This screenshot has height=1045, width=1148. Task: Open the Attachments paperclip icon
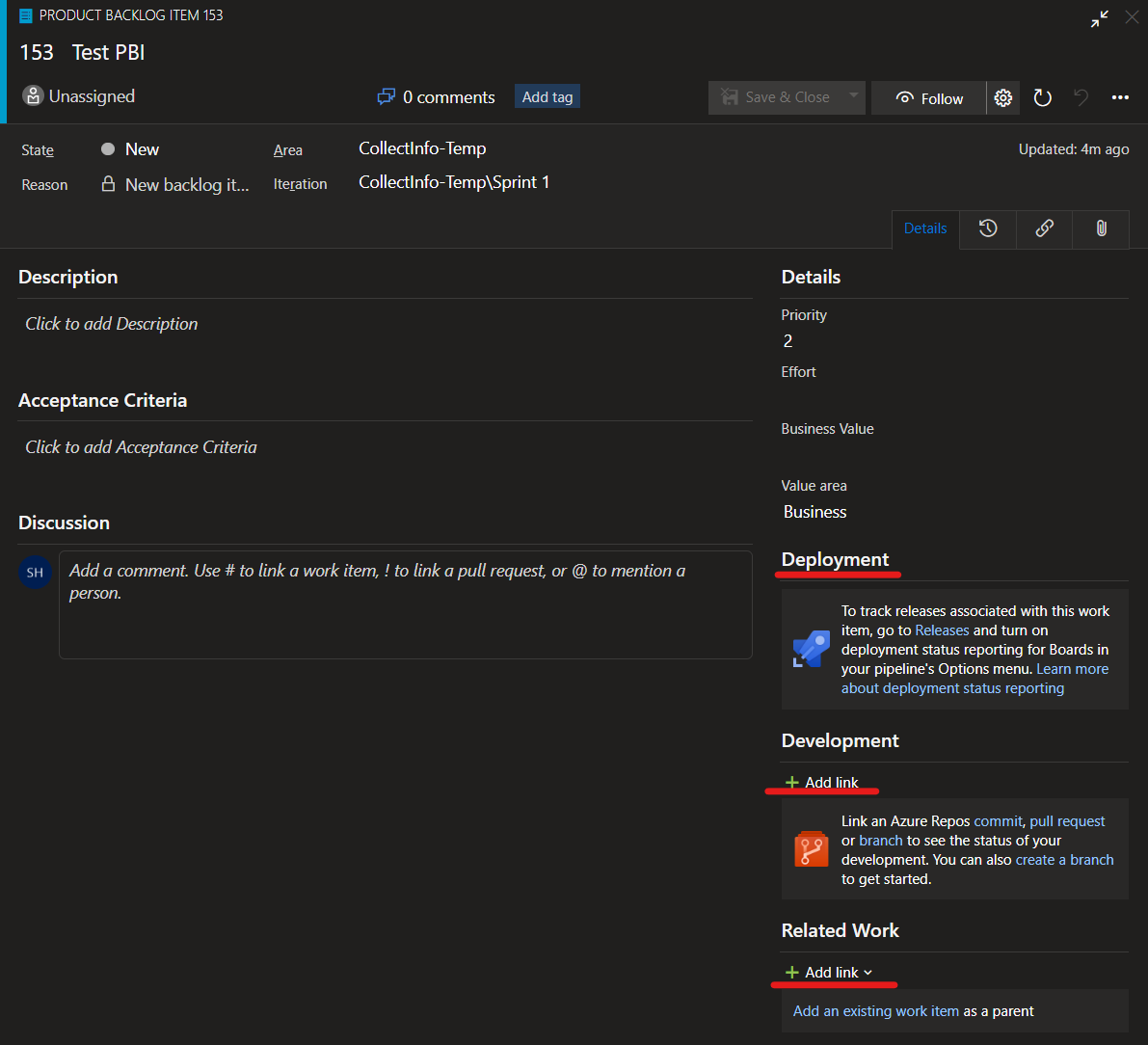1100,228
